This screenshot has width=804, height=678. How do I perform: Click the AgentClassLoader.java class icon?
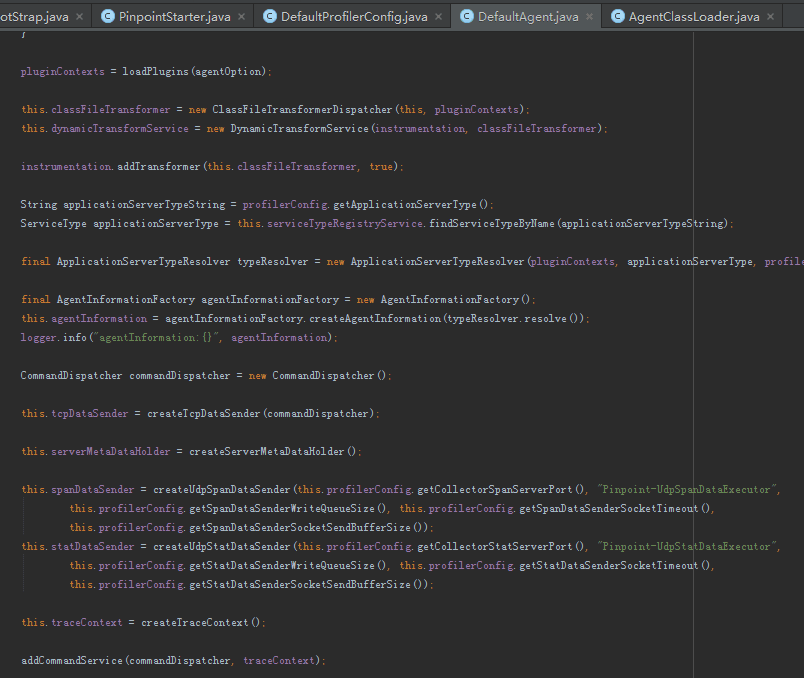[617, 16]
